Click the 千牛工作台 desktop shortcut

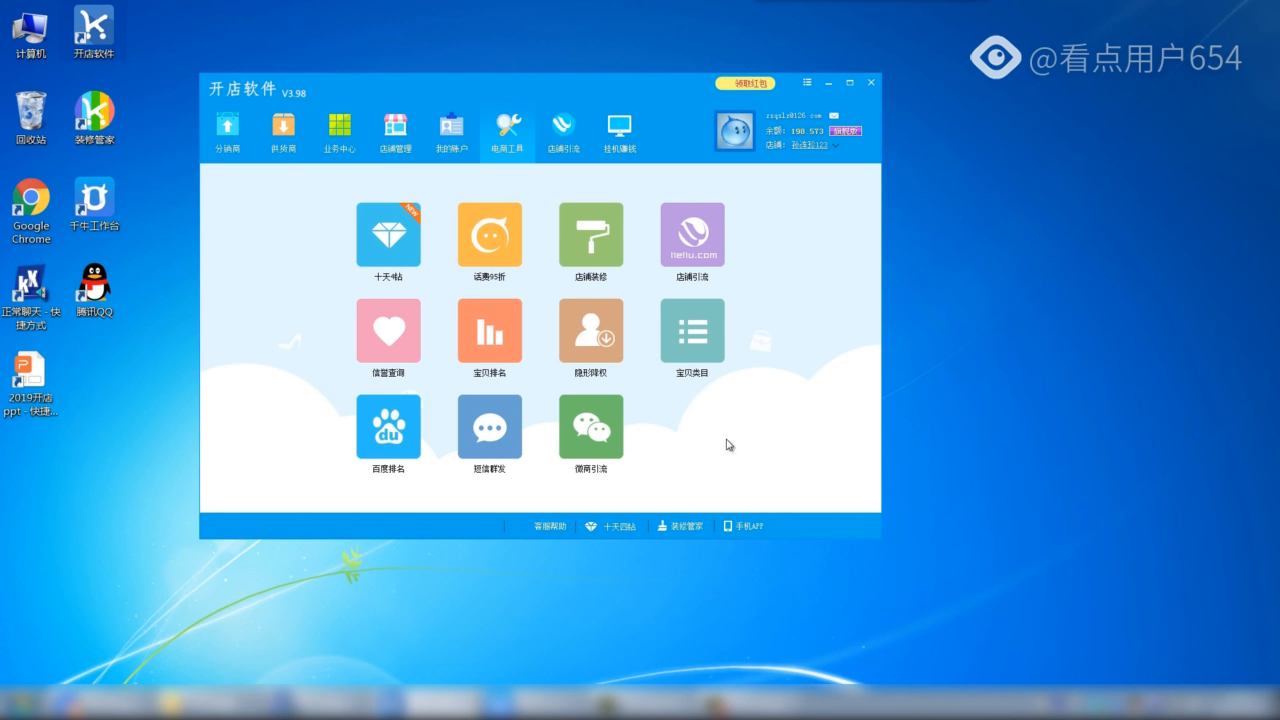(x=94, y=205)
